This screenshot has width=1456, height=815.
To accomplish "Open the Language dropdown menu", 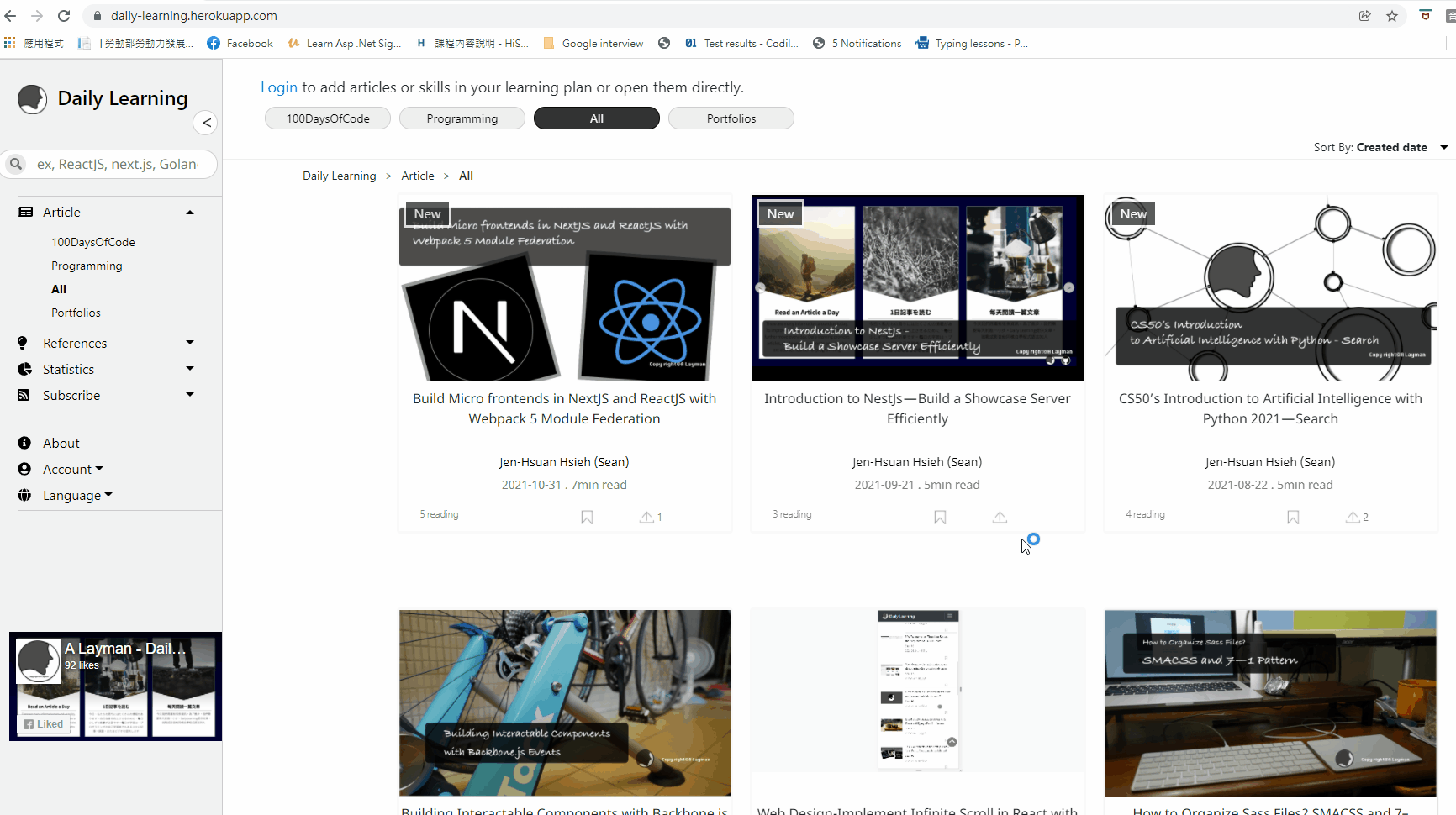I will (77, 496).
